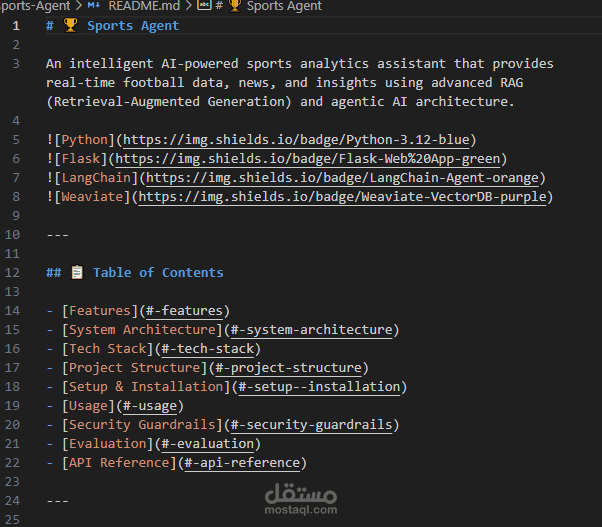The image size is (602, 527).
Task: Click the #-api-reference anchor link
Action: point(243,463)
